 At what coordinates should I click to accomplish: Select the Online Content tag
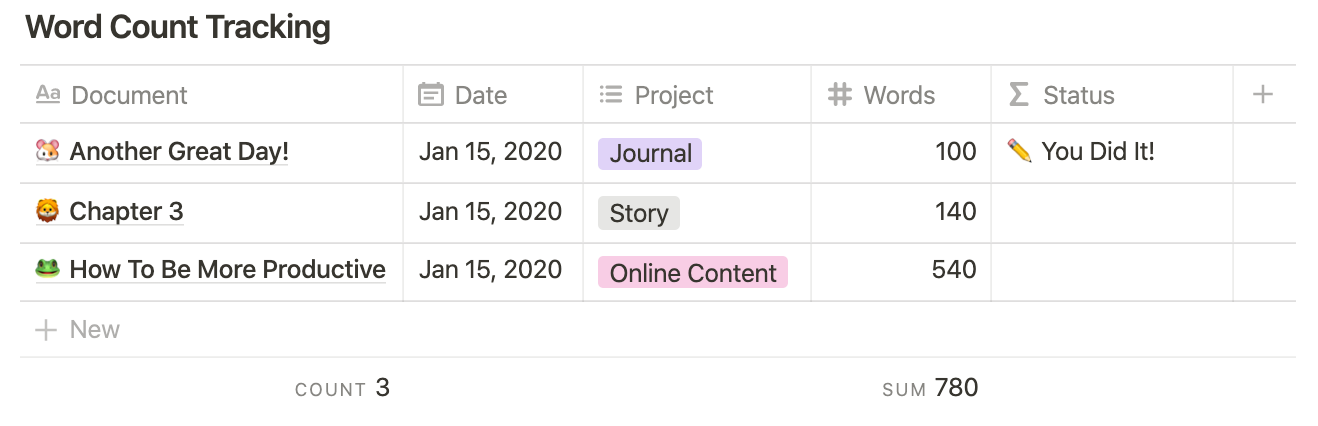click(693, 273)
